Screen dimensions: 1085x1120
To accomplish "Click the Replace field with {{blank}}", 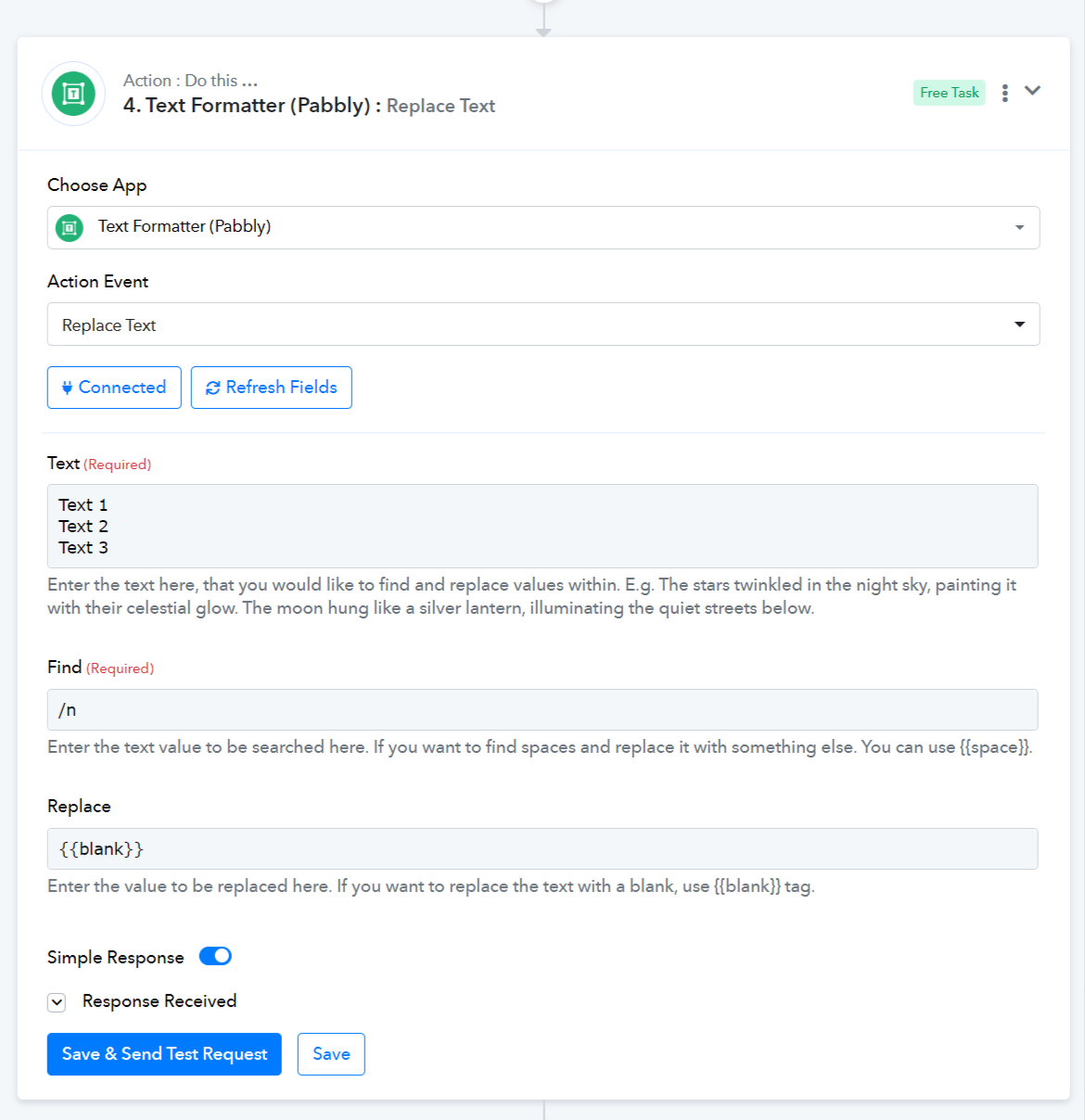I will (542, 848).
